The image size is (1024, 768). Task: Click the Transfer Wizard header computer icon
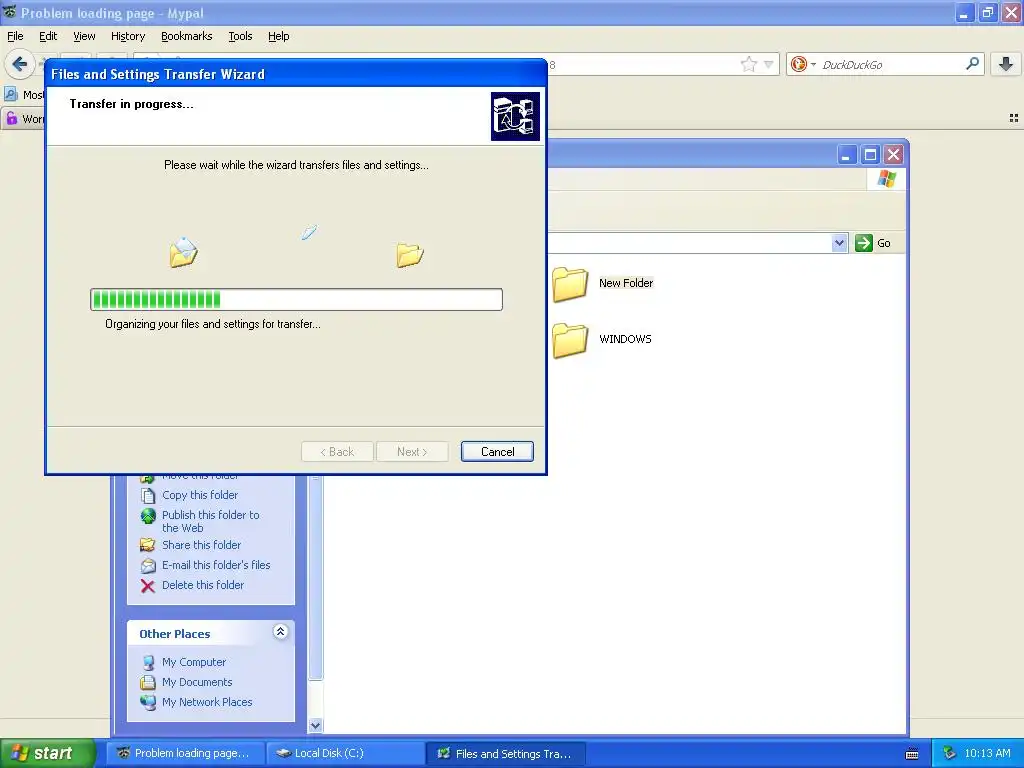[x=515, y=116]
